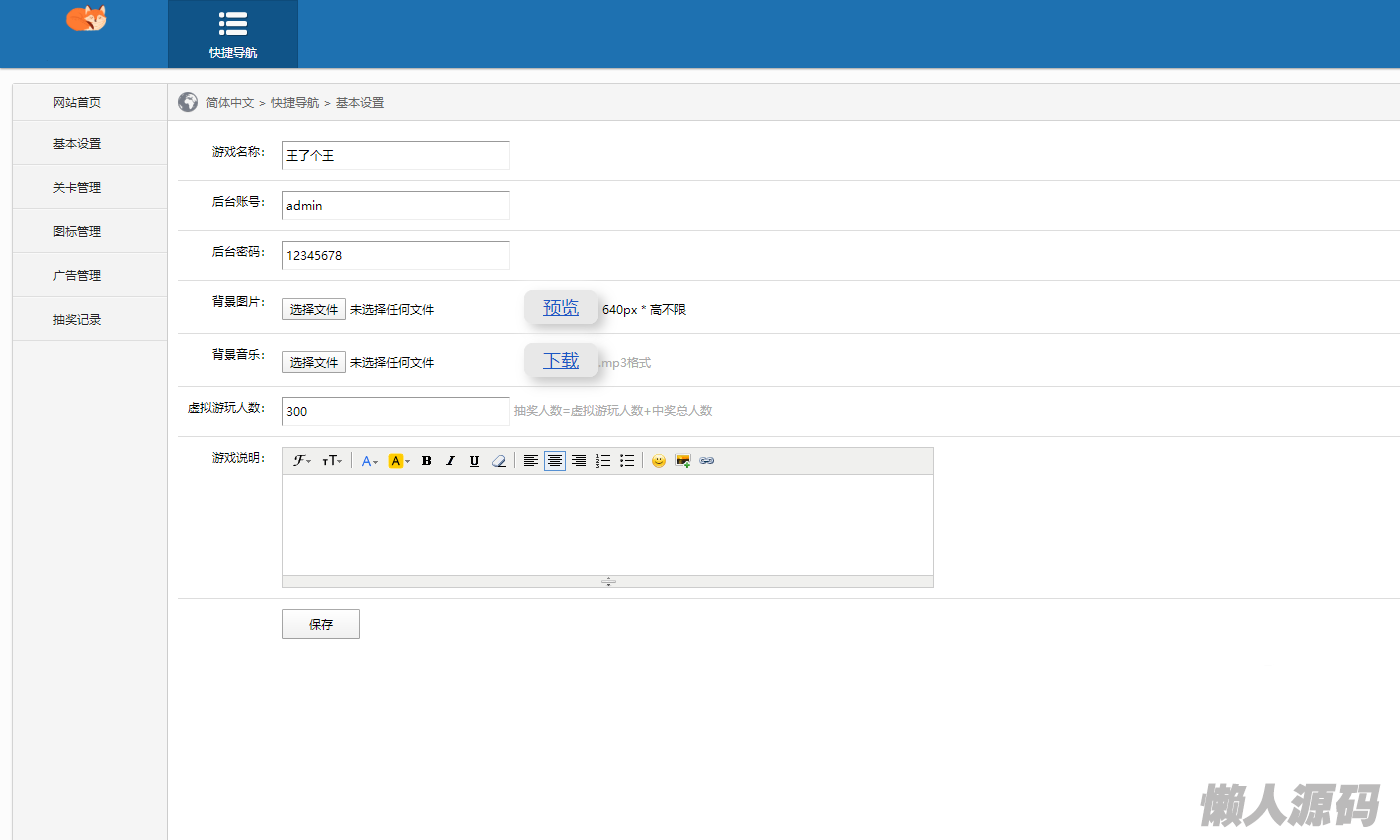Open the text color picker dropdown
The image size is (1400, 840).
[x=369, y=461]
